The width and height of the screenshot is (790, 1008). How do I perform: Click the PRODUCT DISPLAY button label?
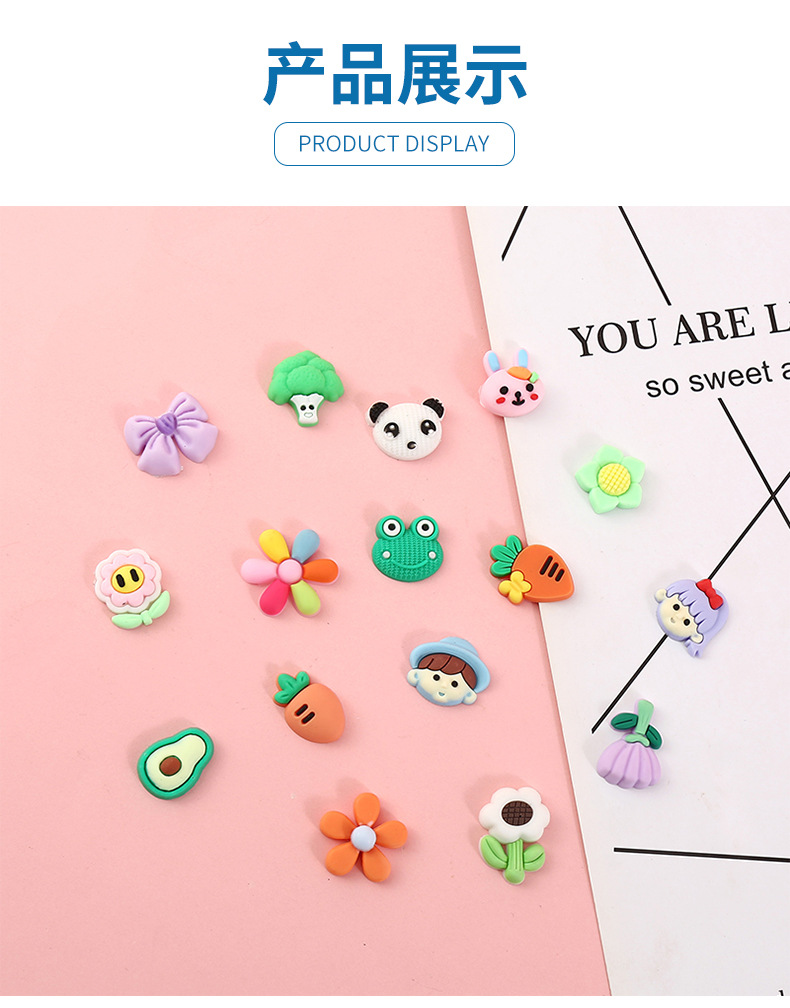[x=394, y=143]
